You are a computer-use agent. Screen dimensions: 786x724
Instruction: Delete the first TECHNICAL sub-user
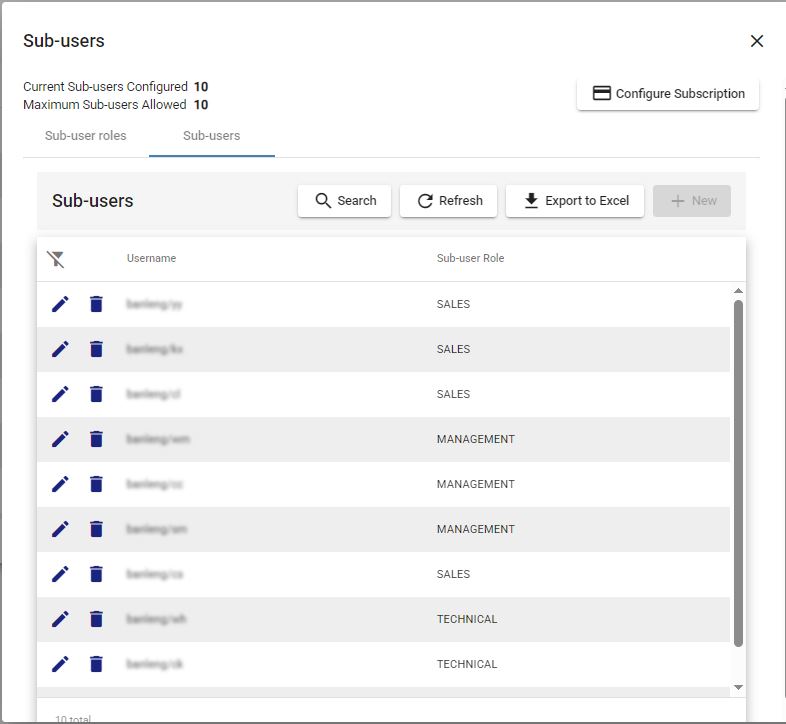pyautogui.click(x=96, y=619)
